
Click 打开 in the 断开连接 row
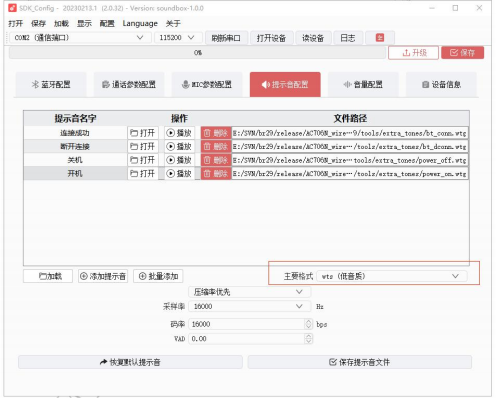(143, 146)
